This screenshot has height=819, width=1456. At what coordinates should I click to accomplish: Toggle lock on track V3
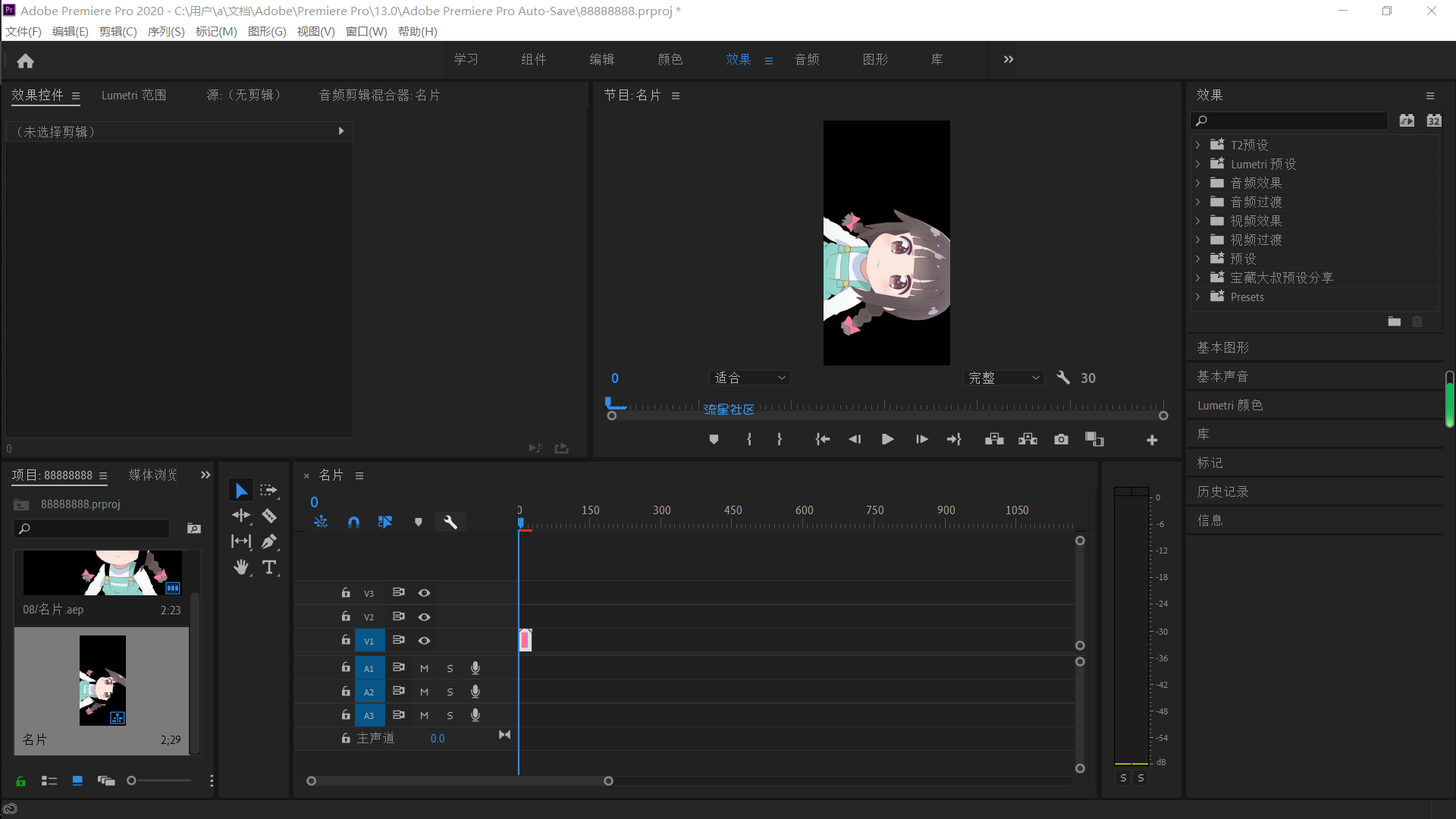(346, 593)
